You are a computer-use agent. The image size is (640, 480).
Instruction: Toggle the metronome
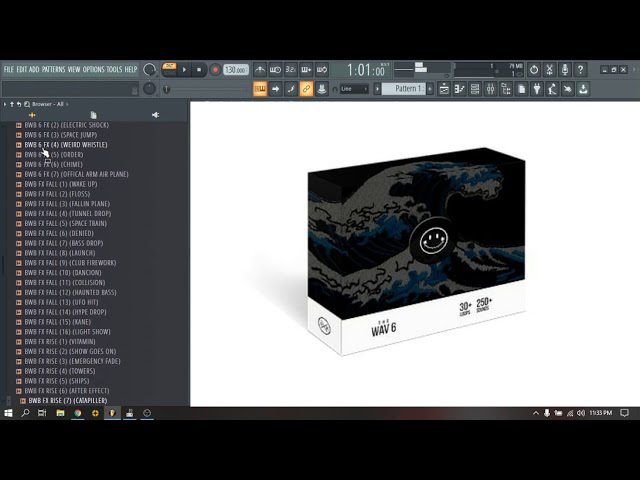coord(260,70)
